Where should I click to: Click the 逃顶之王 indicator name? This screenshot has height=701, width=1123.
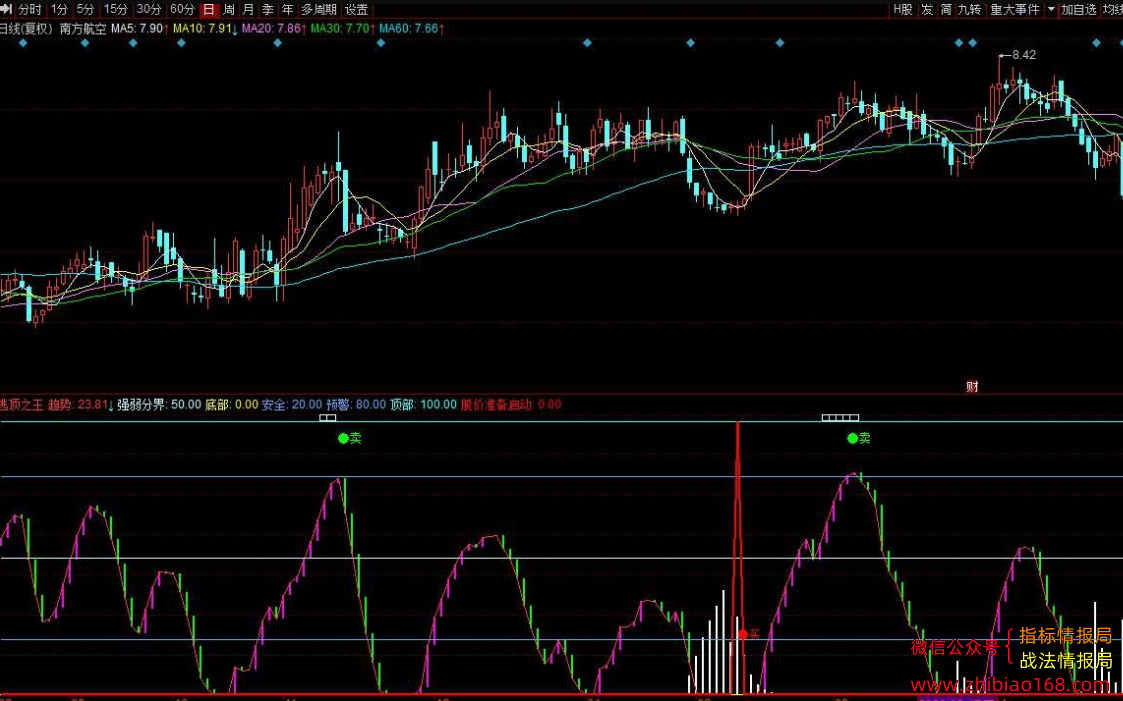21,405
